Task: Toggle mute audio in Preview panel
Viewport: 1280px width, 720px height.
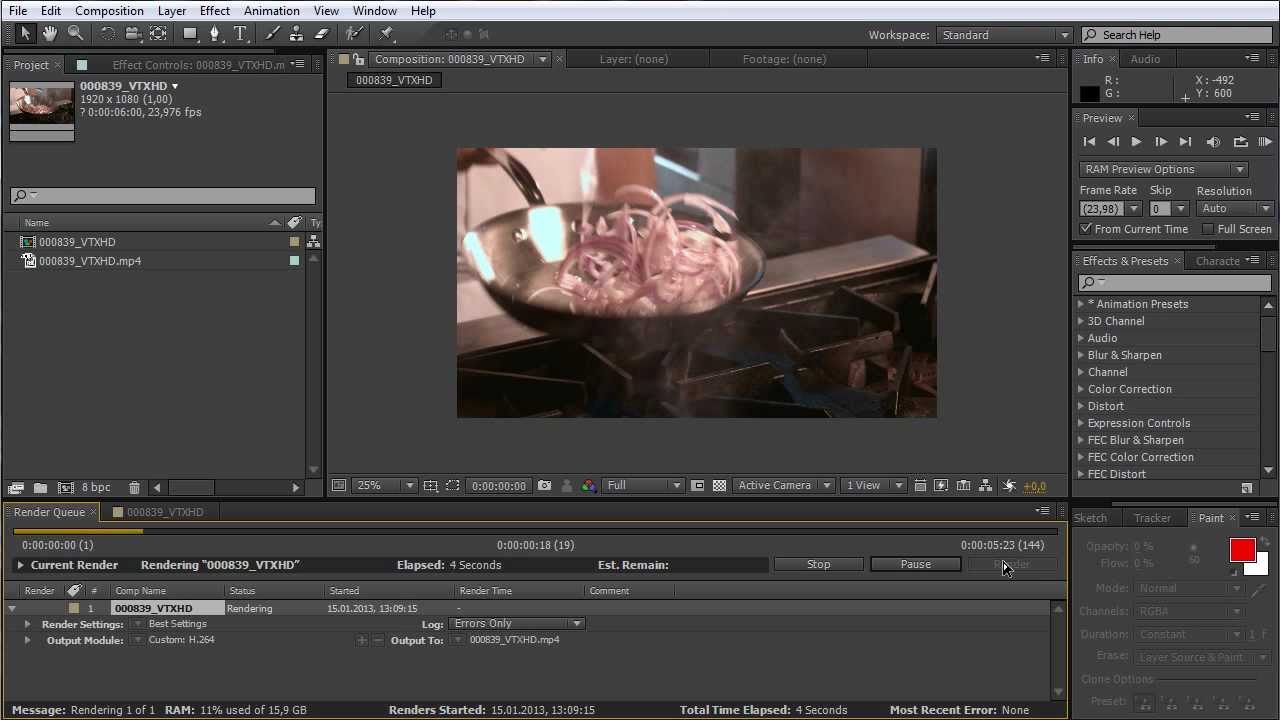Action: point(1213,142)
